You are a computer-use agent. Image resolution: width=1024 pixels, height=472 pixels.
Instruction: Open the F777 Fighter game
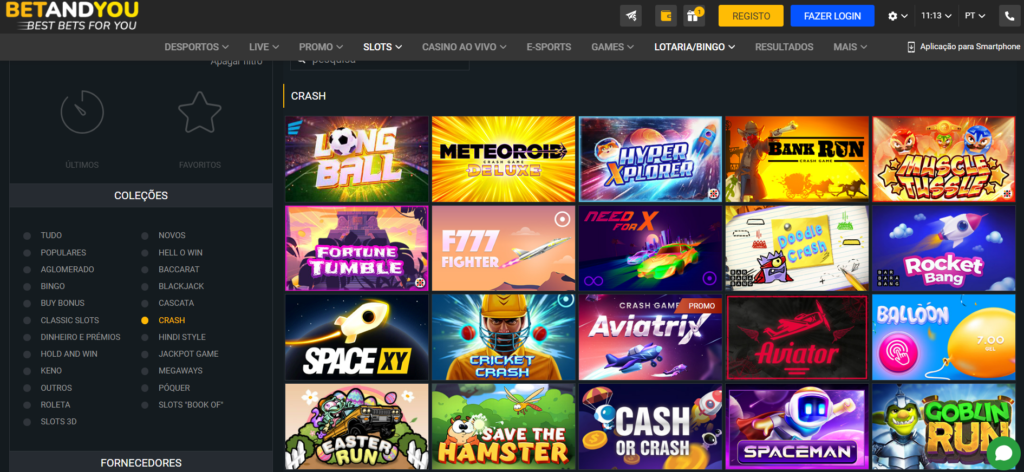click(504, 248)
